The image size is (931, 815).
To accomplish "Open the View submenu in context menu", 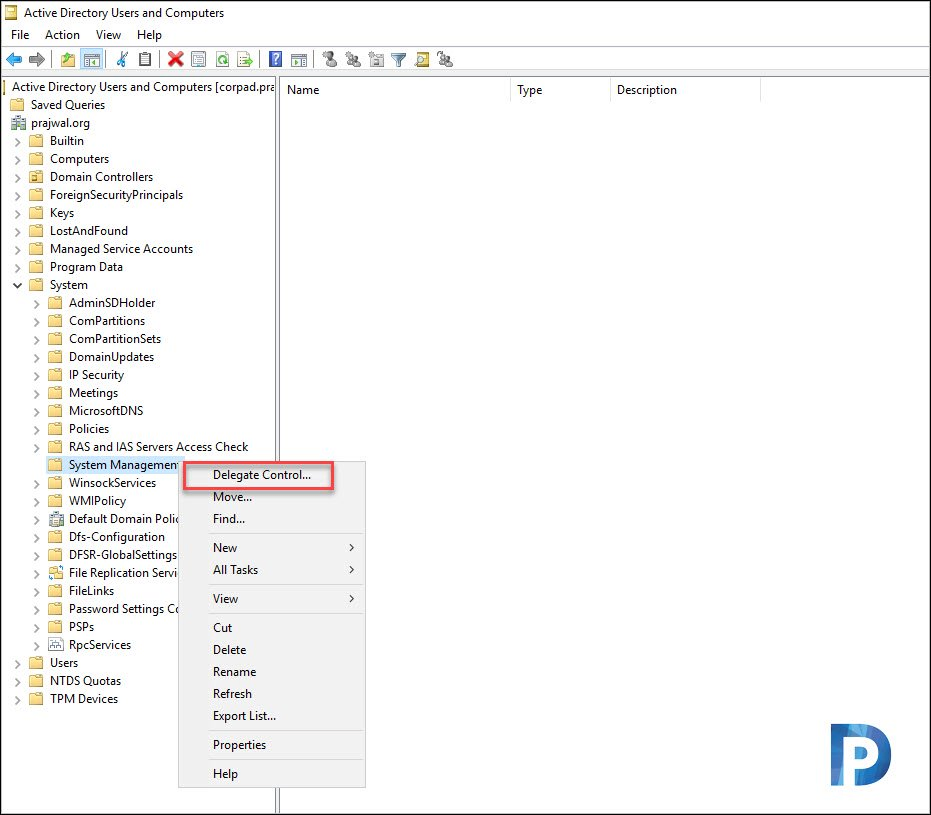I will click(x=272, y=599).
